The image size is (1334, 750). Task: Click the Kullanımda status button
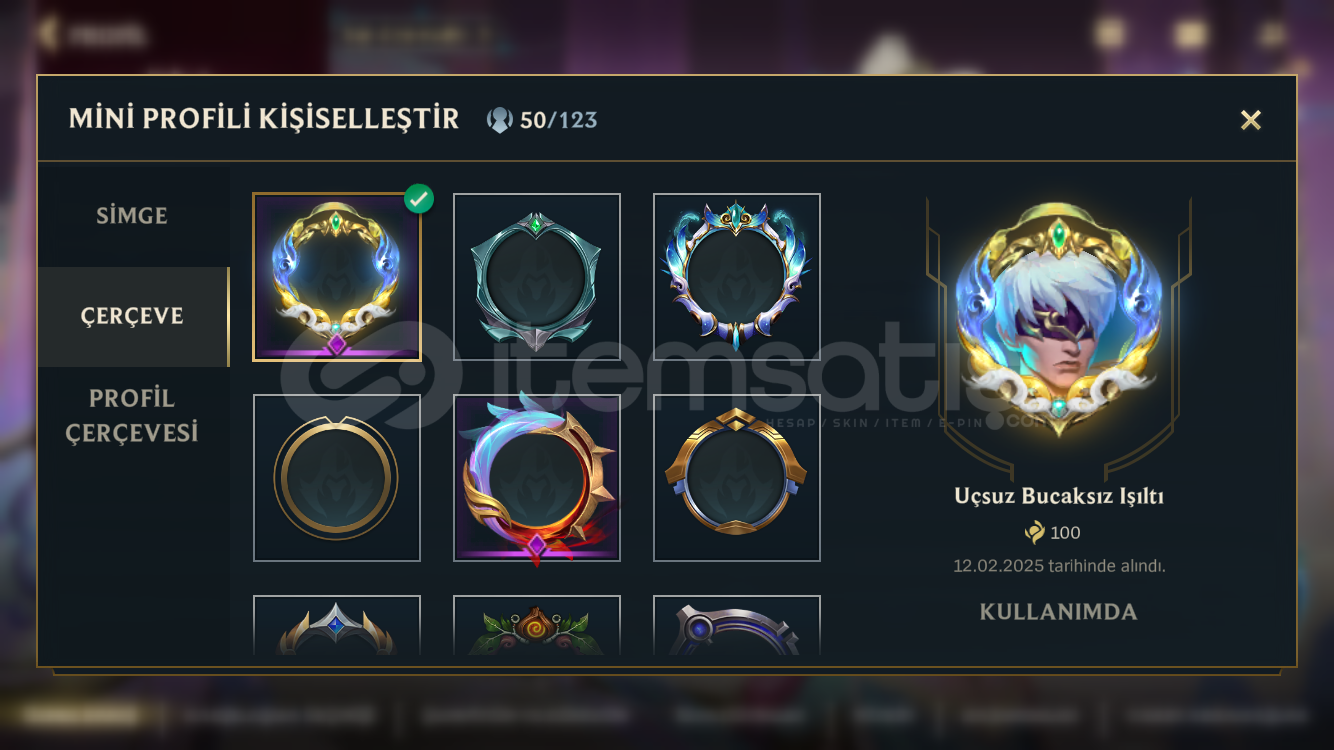(x=1059, y=612)
